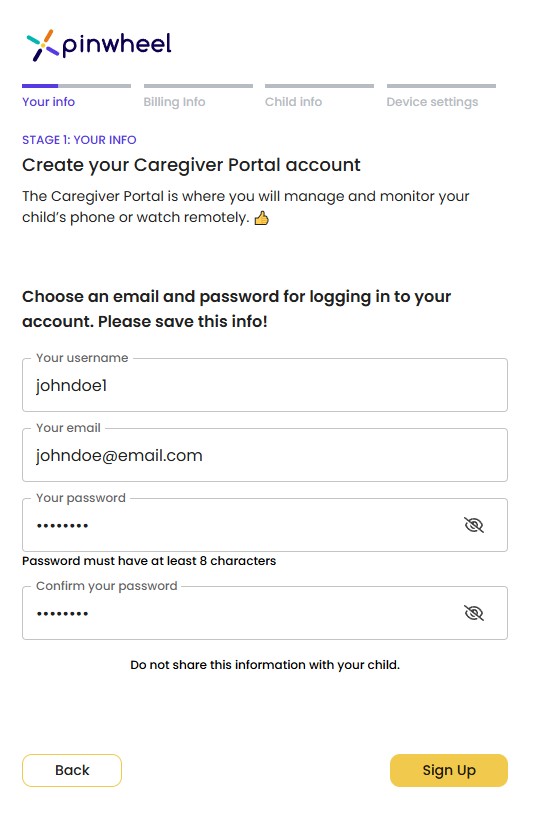Click the pinwheel brand name text
534x819 pixels.
click(x=117, y=45)
